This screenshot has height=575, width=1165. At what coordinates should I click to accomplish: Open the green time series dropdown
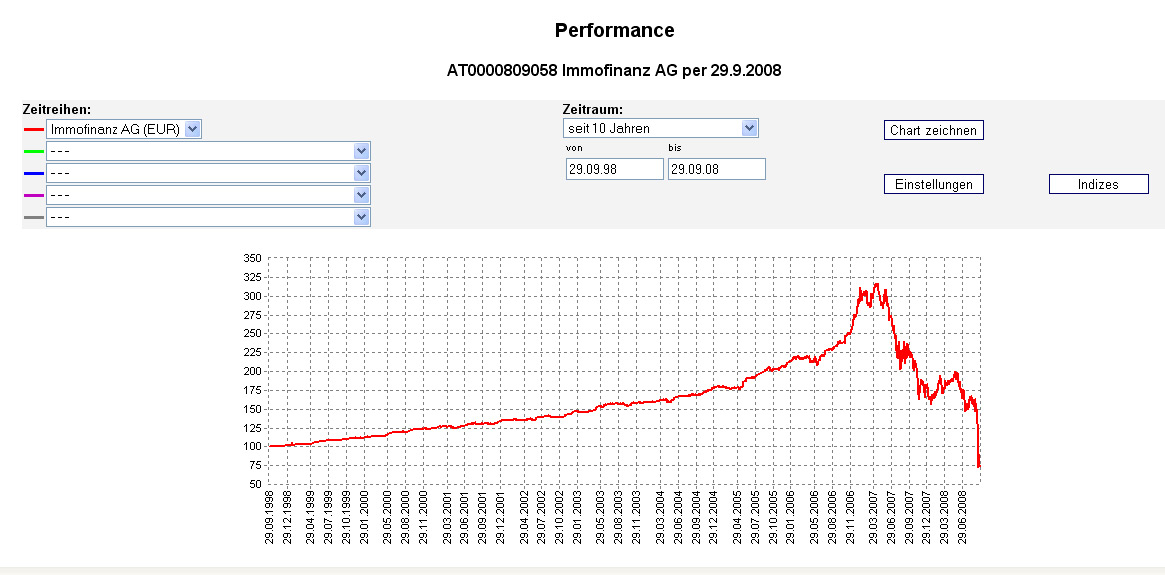(208, 152)
